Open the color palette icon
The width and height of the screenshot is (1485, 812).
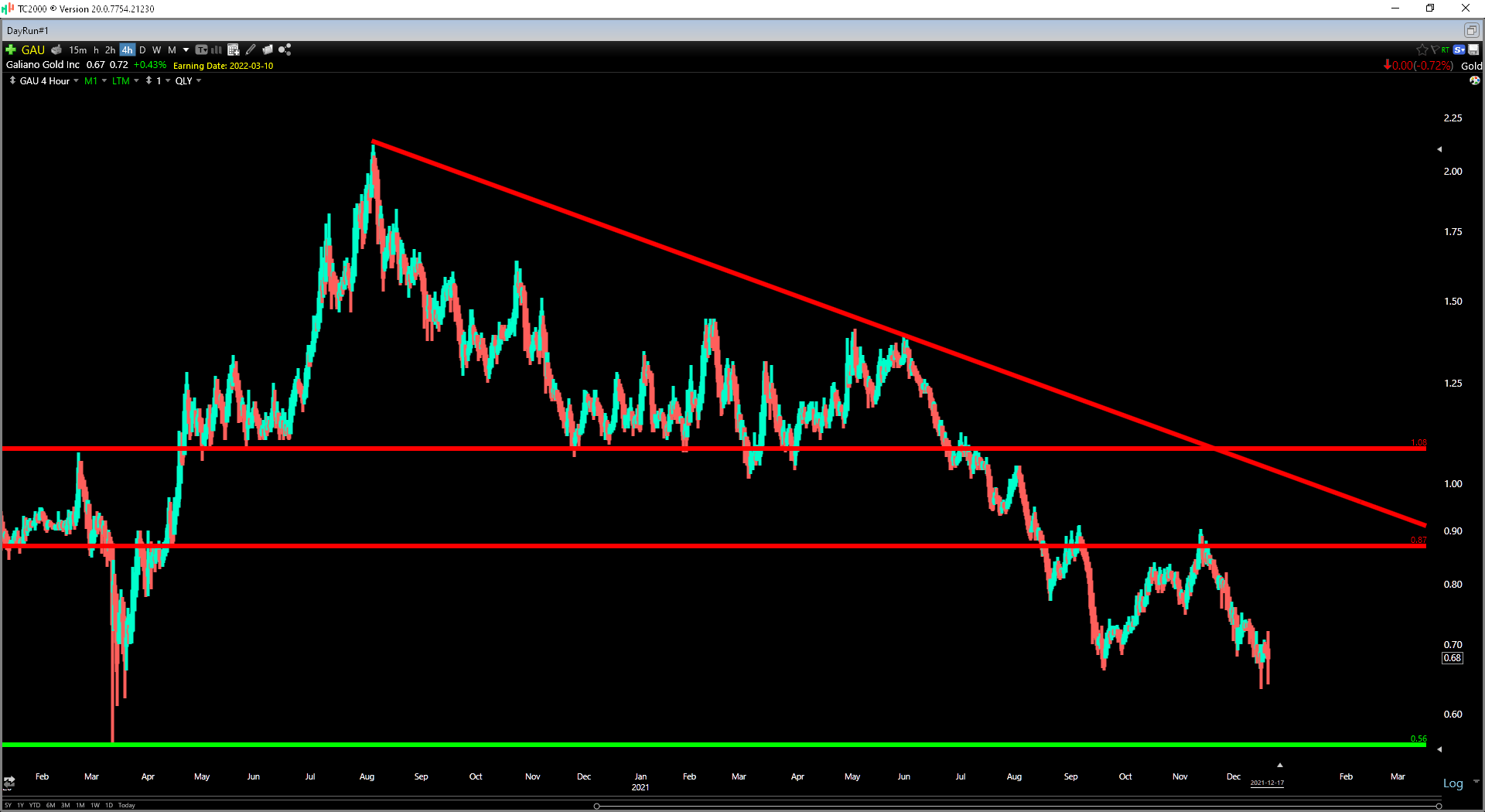click(1475, 80)
